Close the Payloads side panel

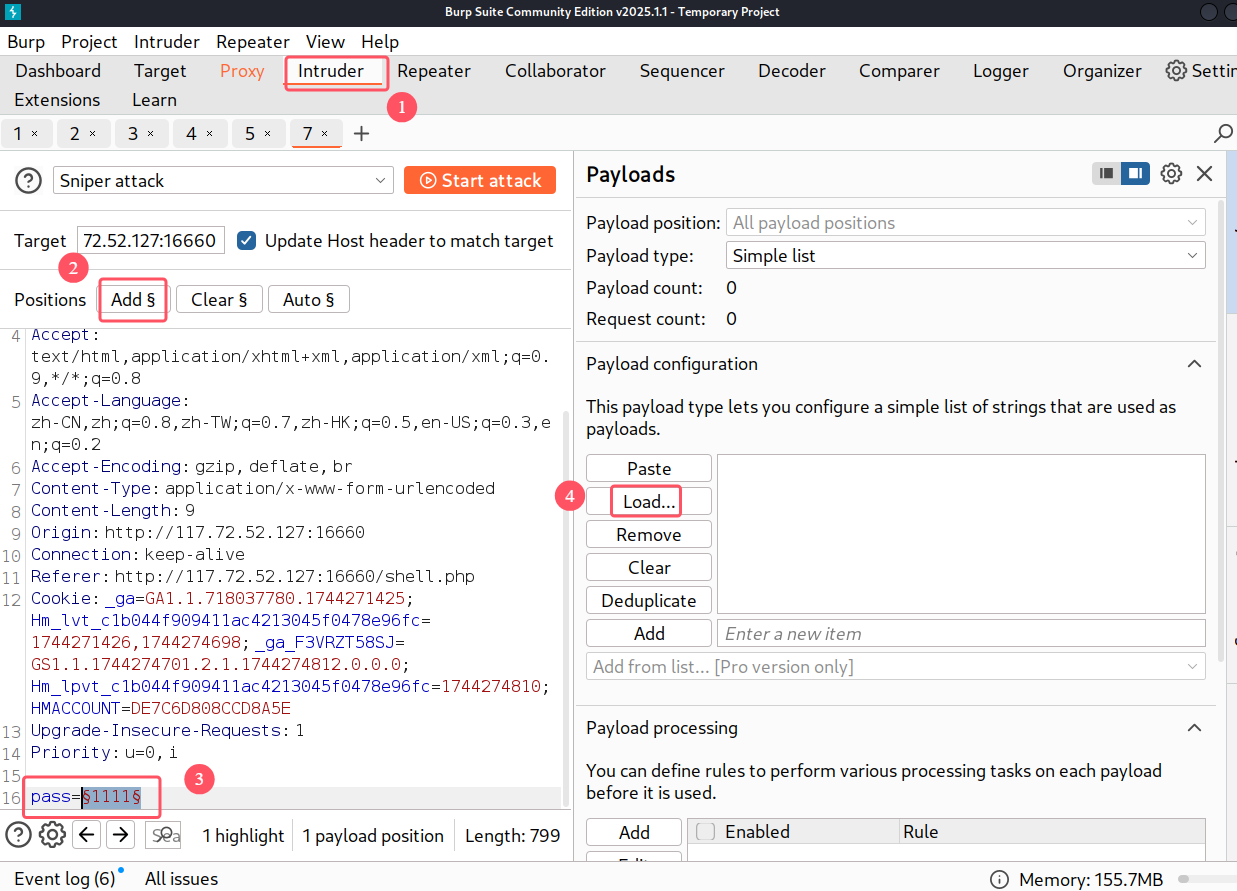tap(1204, 174)
